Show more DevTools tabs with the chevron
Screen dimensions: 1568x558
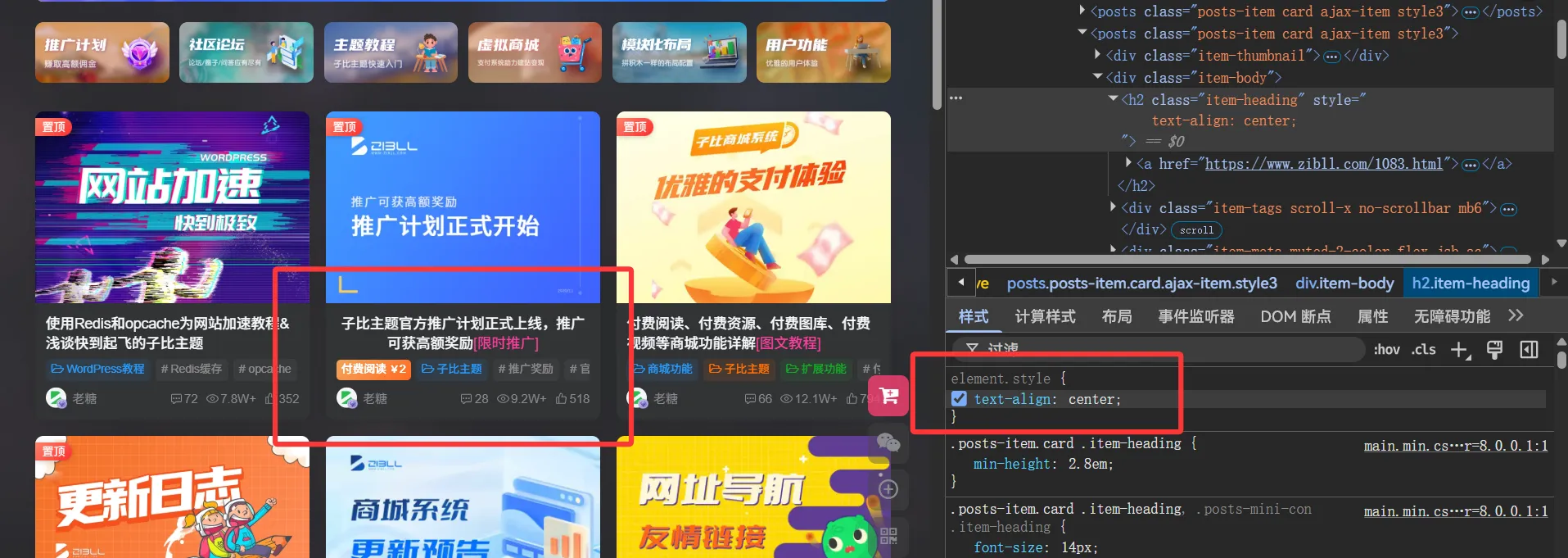click(x=1516, y=315)
